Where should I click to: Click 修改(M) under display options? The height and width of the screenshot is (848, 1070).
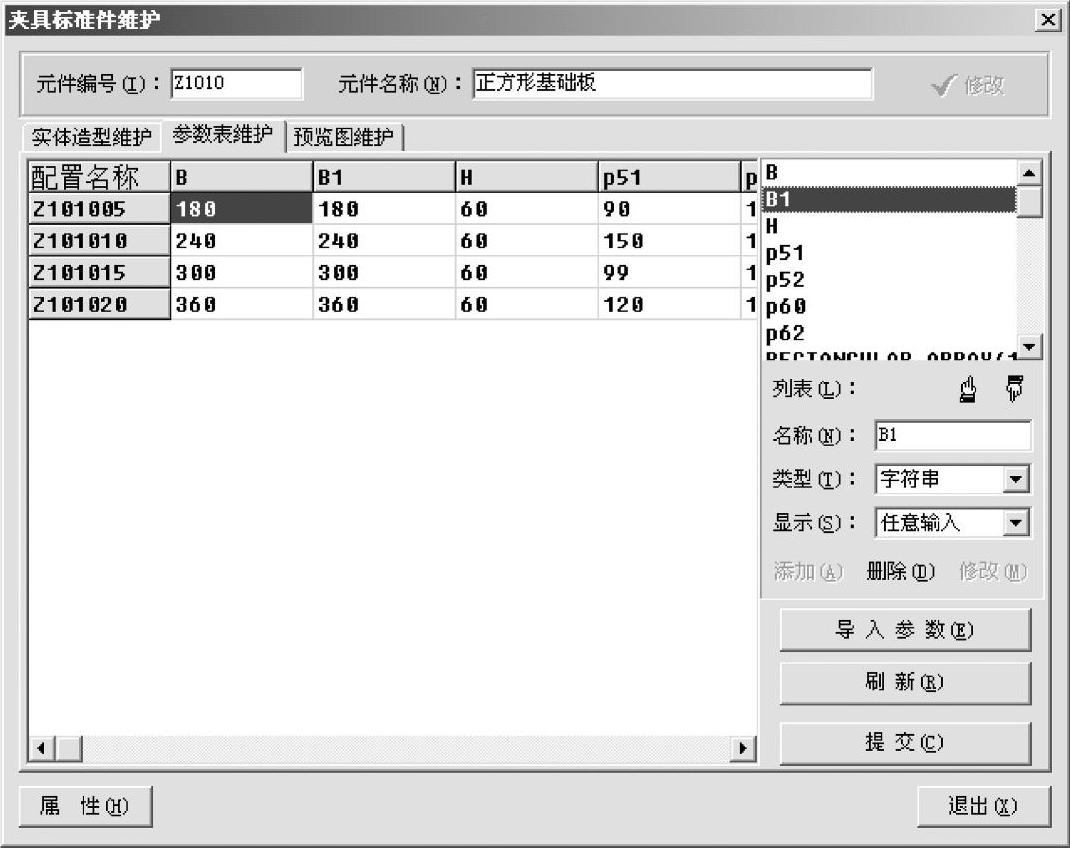[993, 571]
